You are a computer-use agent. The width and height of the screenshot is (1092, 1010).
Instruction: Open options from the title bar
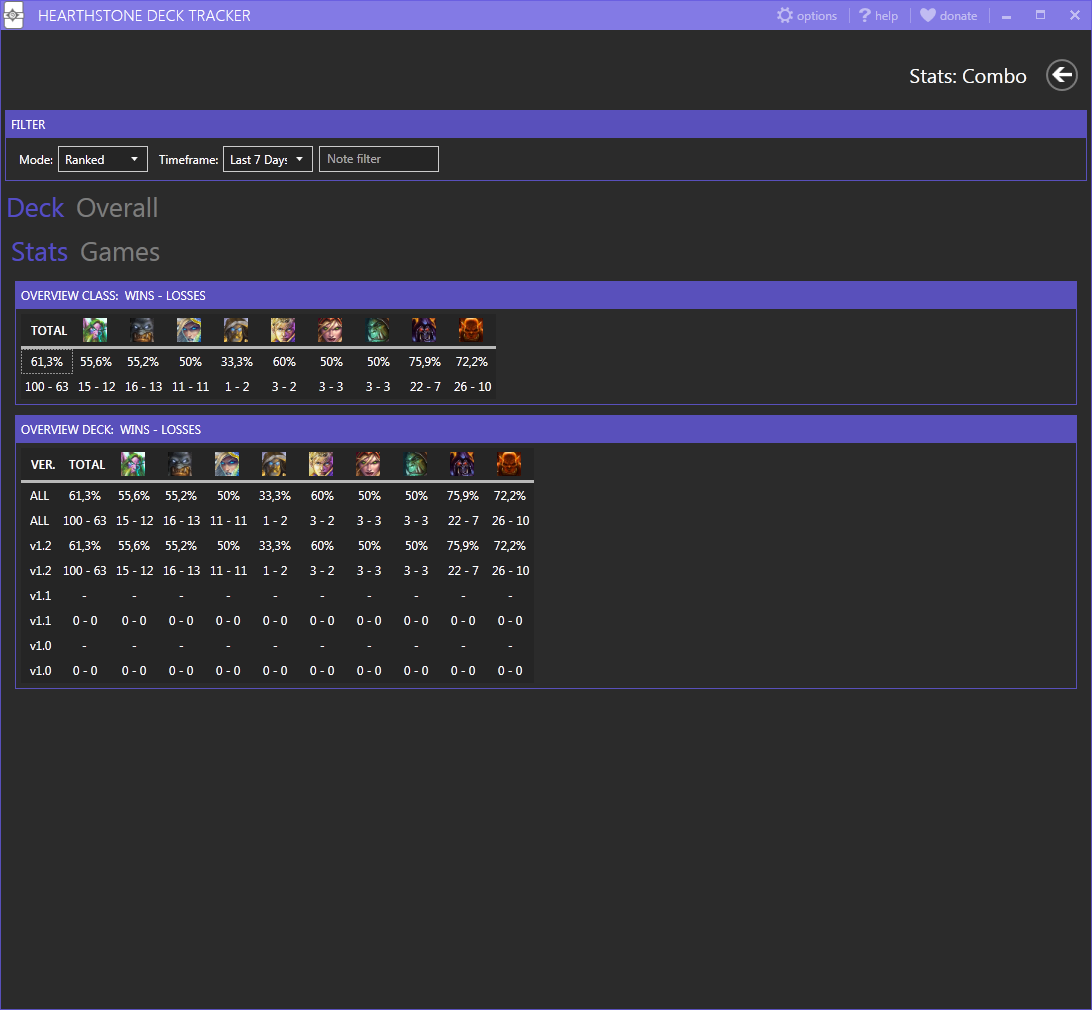[x=807, y=16]
